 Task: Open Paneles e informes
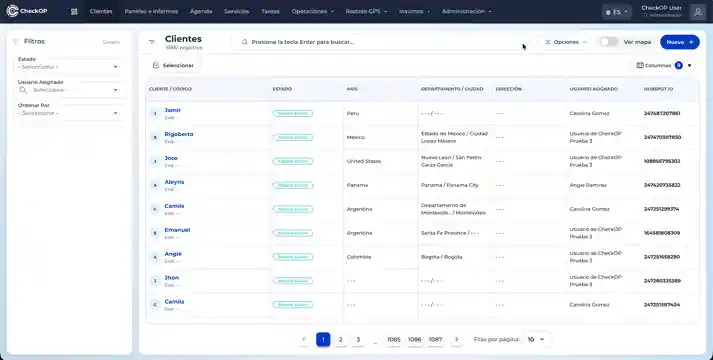point(151,11)
